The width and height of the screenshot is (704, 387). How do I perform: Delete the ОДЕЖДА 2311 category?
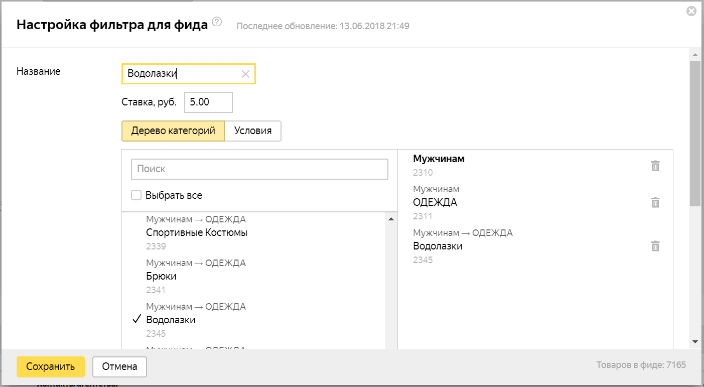(x=655, y=202)
